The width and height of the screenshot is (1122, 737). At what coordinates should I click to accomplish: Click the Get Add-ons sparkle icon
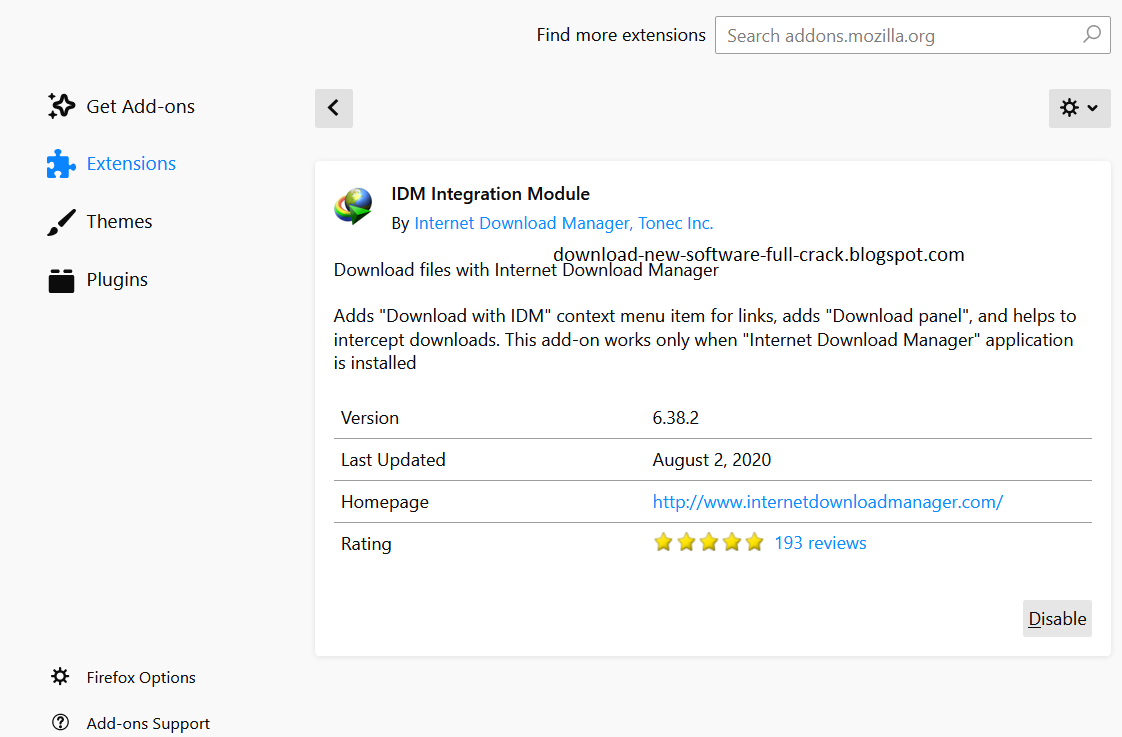pos(61,106)
